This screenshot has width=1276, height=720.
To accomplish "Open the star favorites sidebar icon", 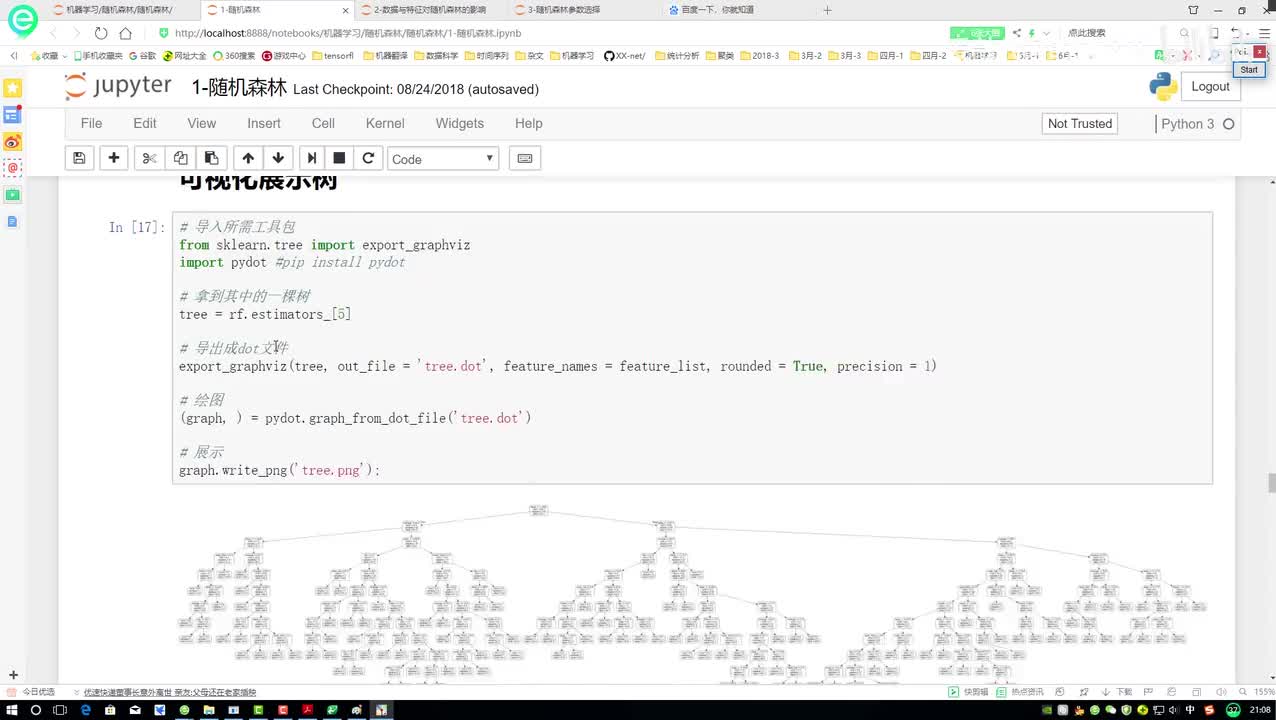I will (x=12, y=88).
